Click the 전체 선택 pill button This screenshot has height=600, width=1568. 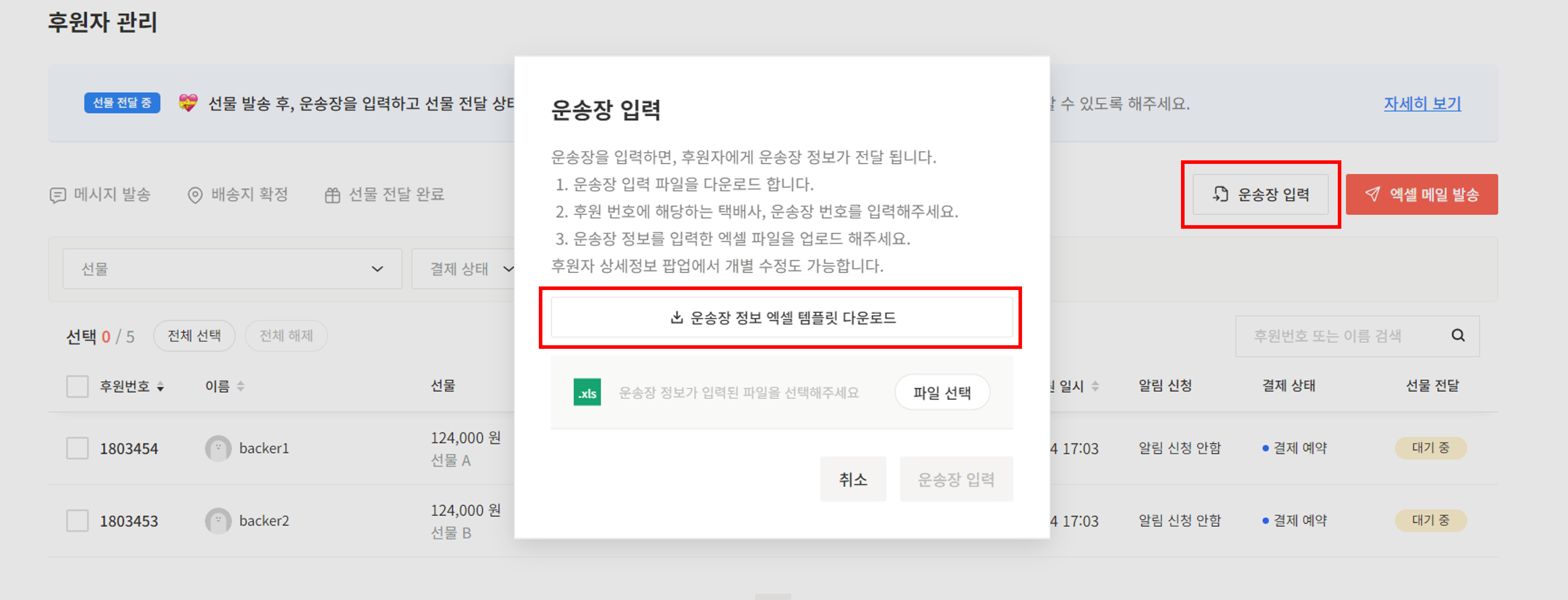pyautogui.click(x=194, y=336)
